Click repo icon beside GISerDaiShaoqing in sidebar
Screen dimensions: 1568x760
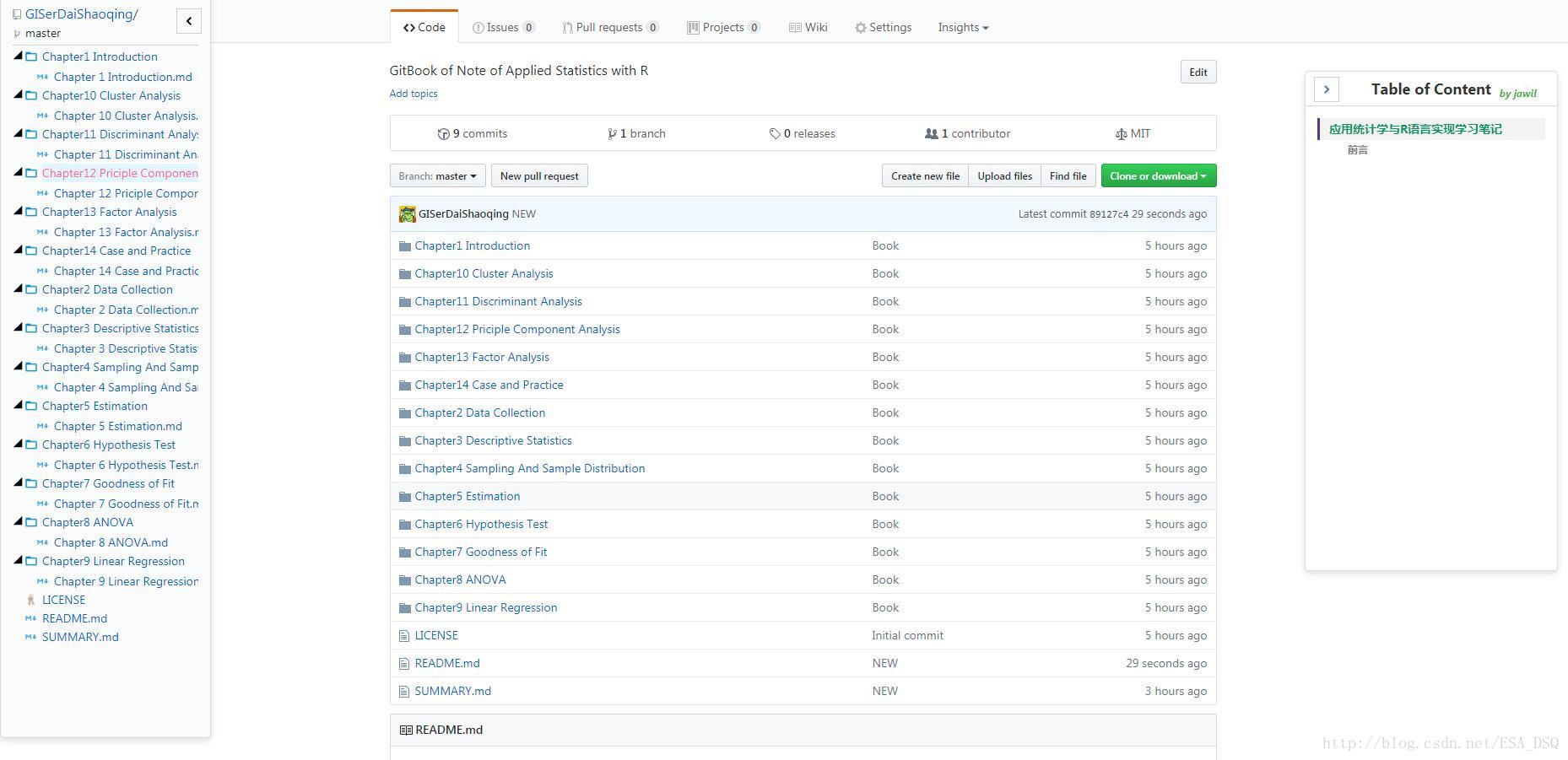[x=17, y=14]
